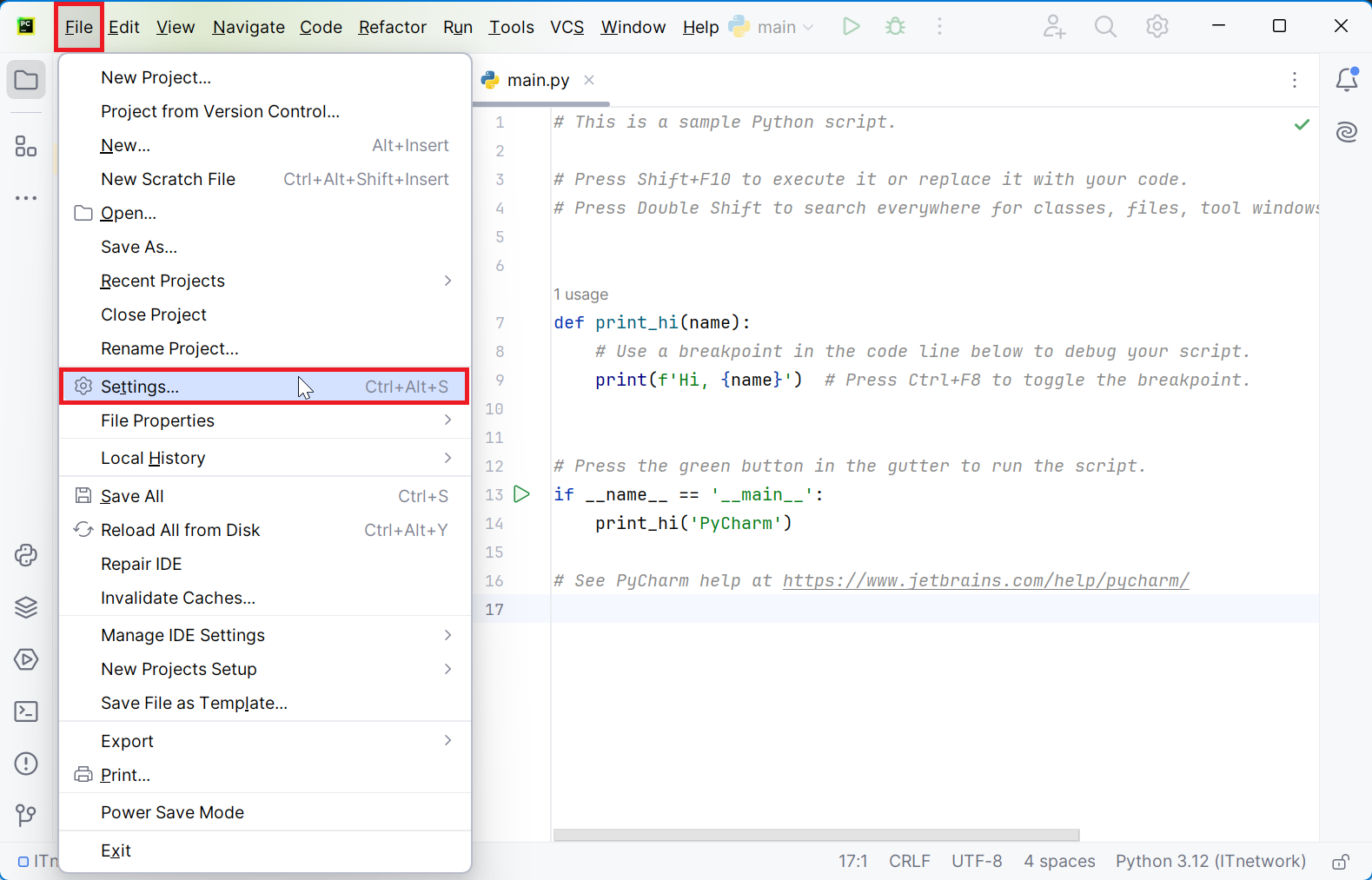Click the horizontal scrollbar in the editor
1372x880 pixels.
click(816, 835)
